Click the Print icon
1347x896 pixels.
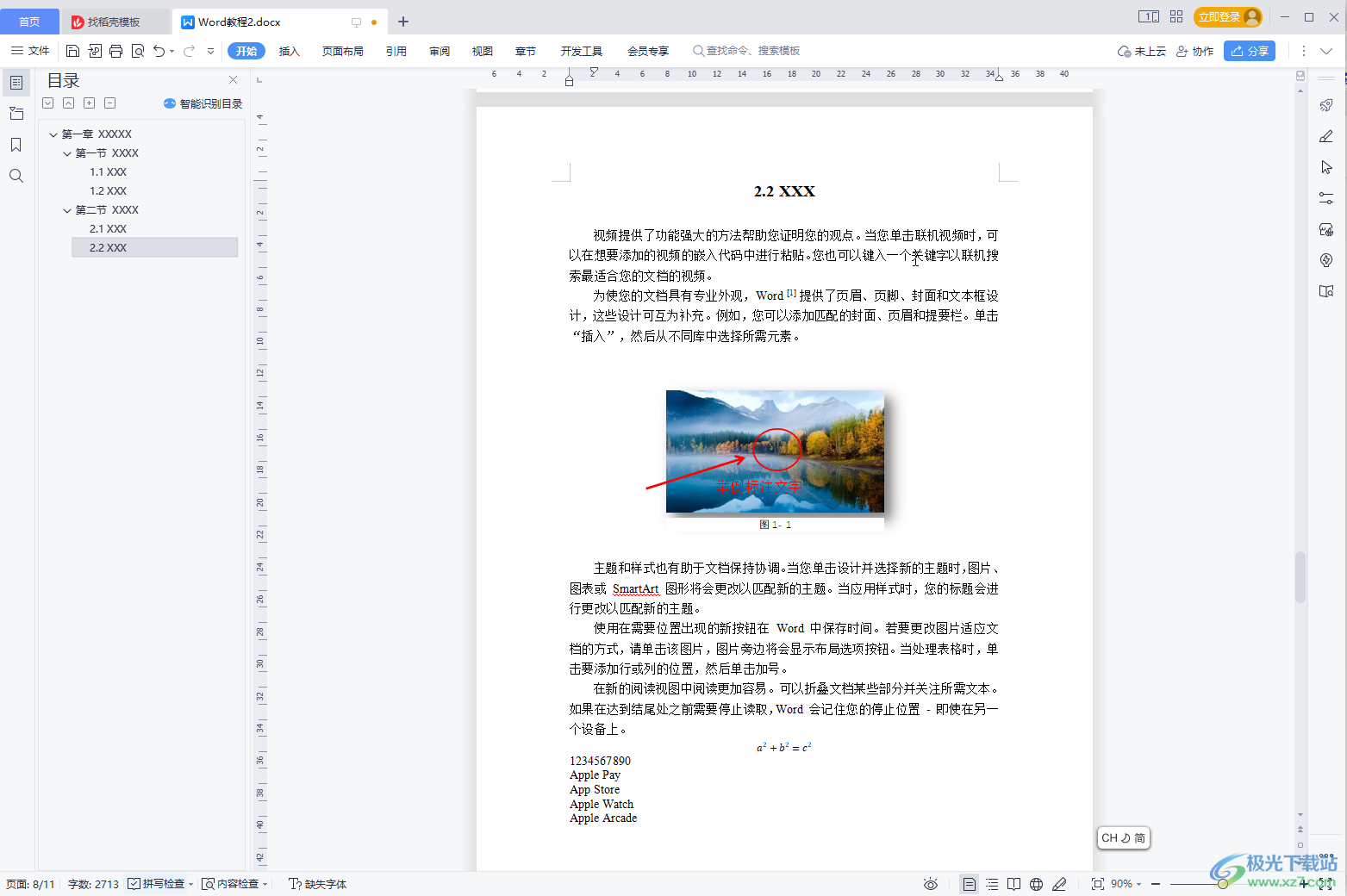pos(116,51)
